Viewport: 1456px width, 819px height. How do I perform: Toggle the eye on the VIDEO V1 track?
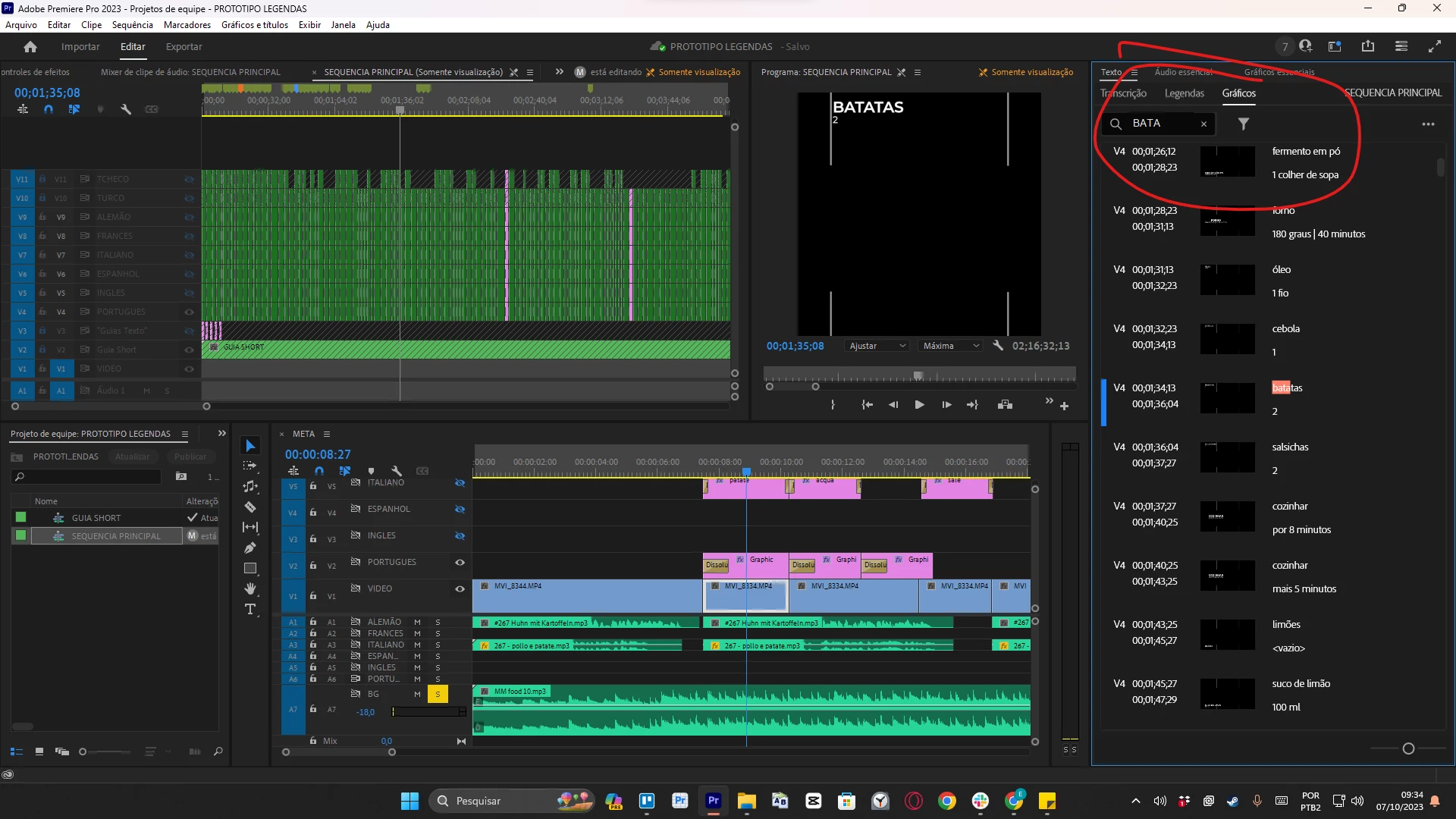coord(460,589)
